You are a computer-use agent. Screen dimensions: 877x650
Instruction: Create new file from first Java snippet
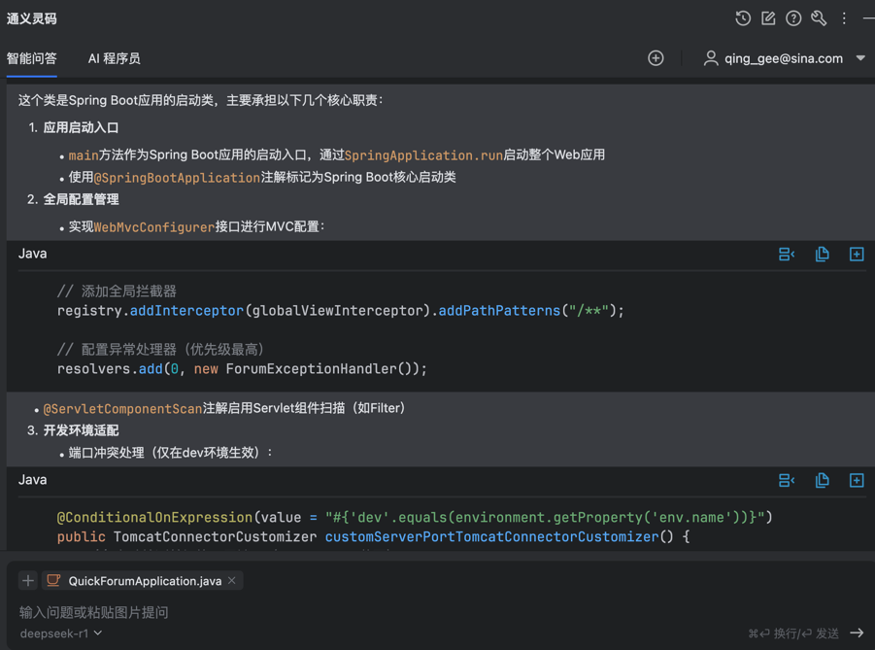click(856, 255)
